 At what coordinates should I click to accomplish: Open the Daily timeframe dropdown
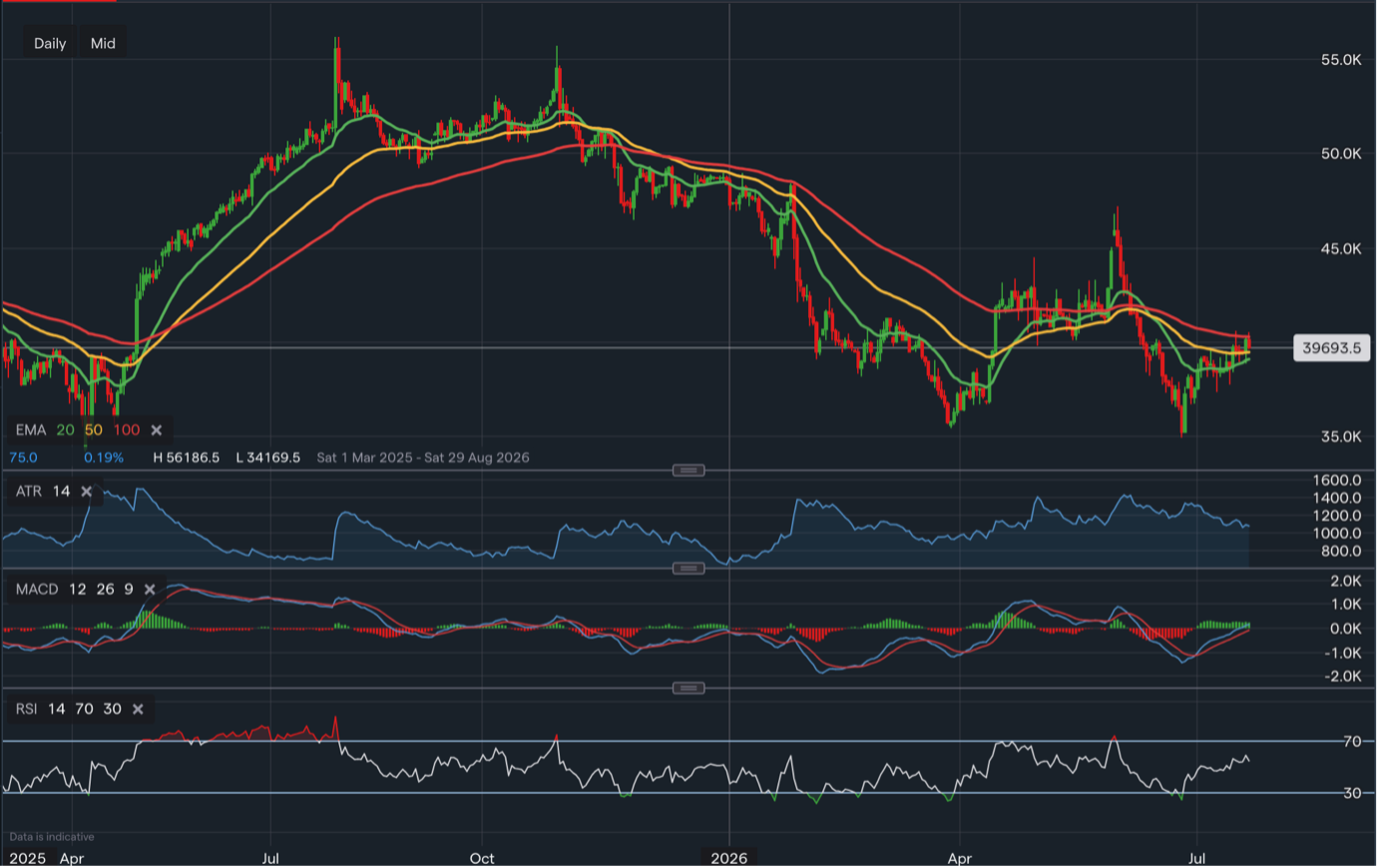click(x=50, y=43)
